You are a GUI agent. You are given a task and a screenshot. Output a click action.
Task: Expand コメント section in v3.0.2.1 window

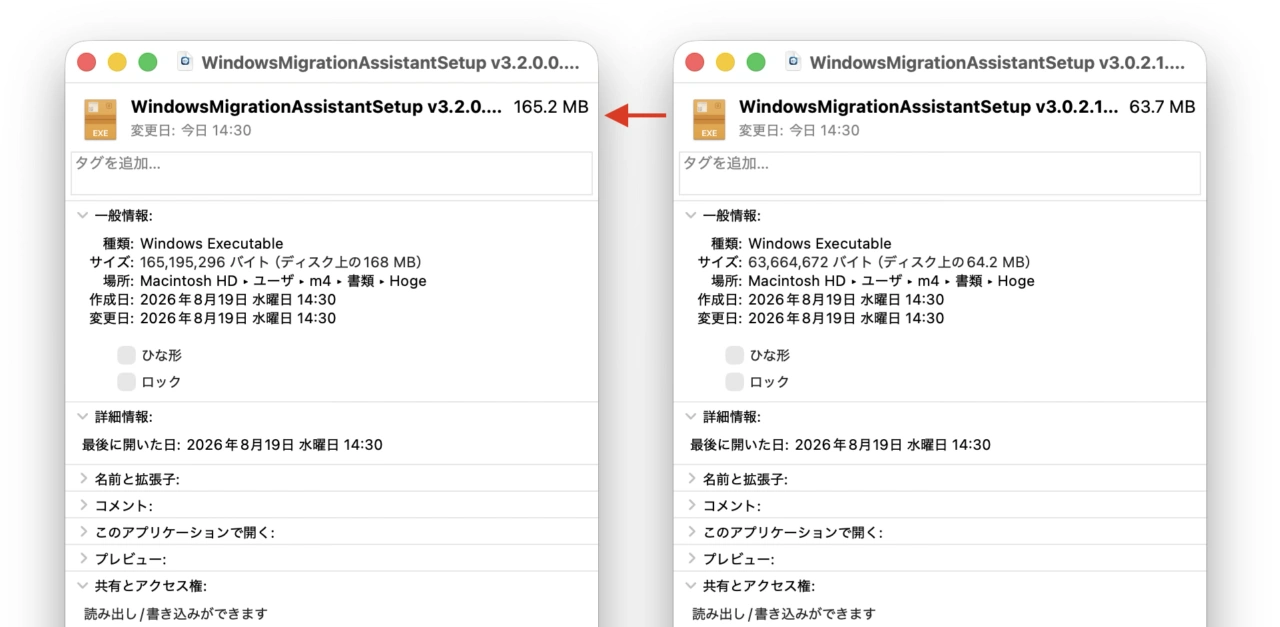(691, 505)
